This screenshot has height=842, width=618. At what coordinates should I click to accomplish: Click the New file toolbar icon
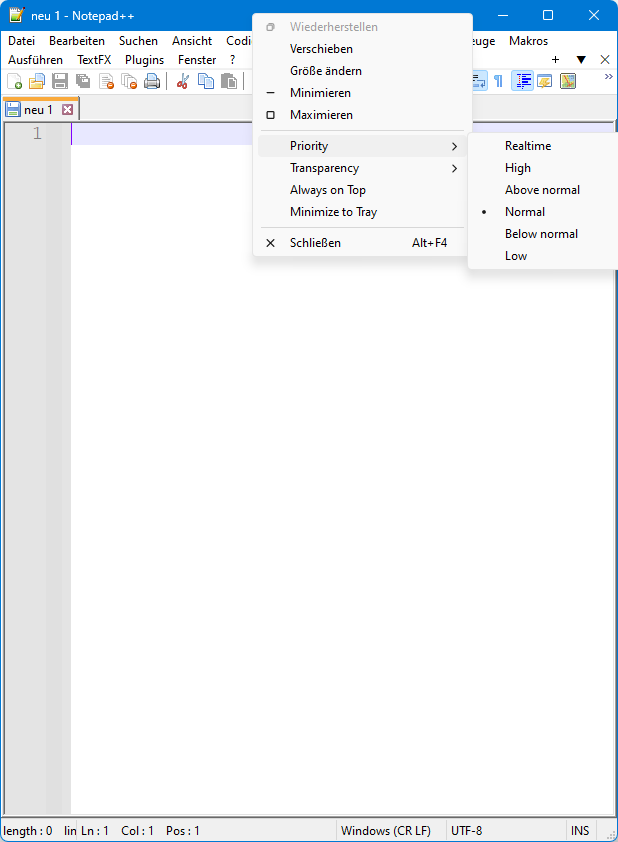[x=14, y=81]
